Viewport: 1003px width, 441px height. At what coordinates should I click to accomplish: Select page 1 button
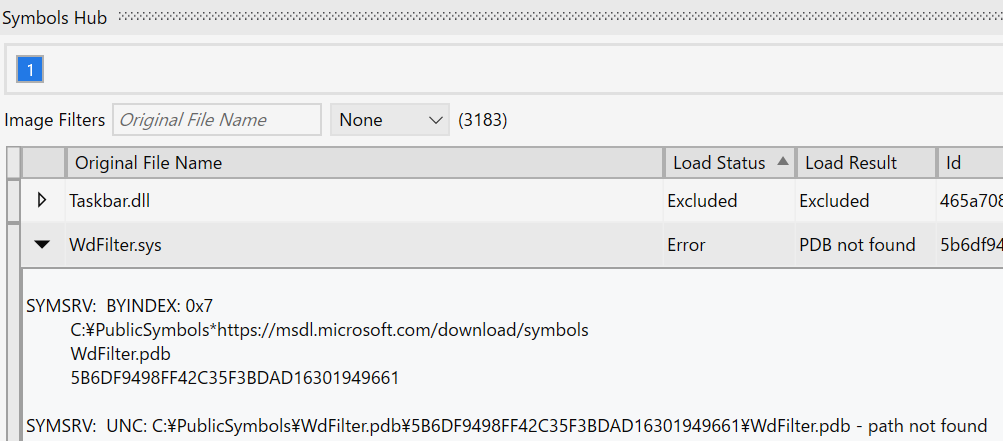click(x=30, y=69)
